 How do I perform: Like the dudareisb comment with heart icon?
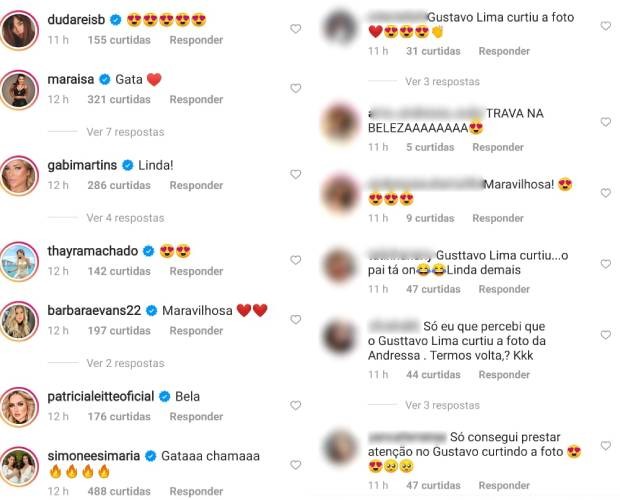point(295,29)
